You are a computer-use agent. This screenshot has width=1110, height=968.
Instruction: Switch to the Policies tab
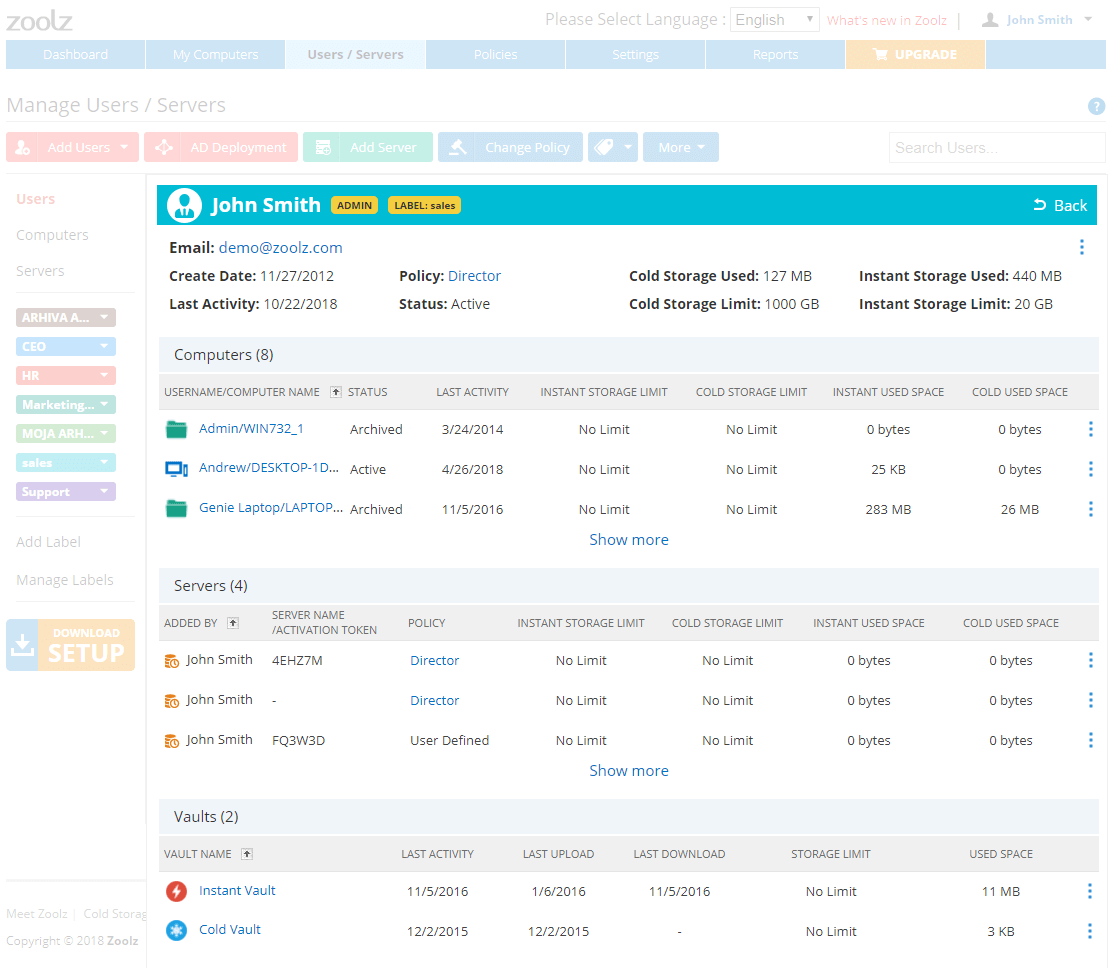[495, 55]
